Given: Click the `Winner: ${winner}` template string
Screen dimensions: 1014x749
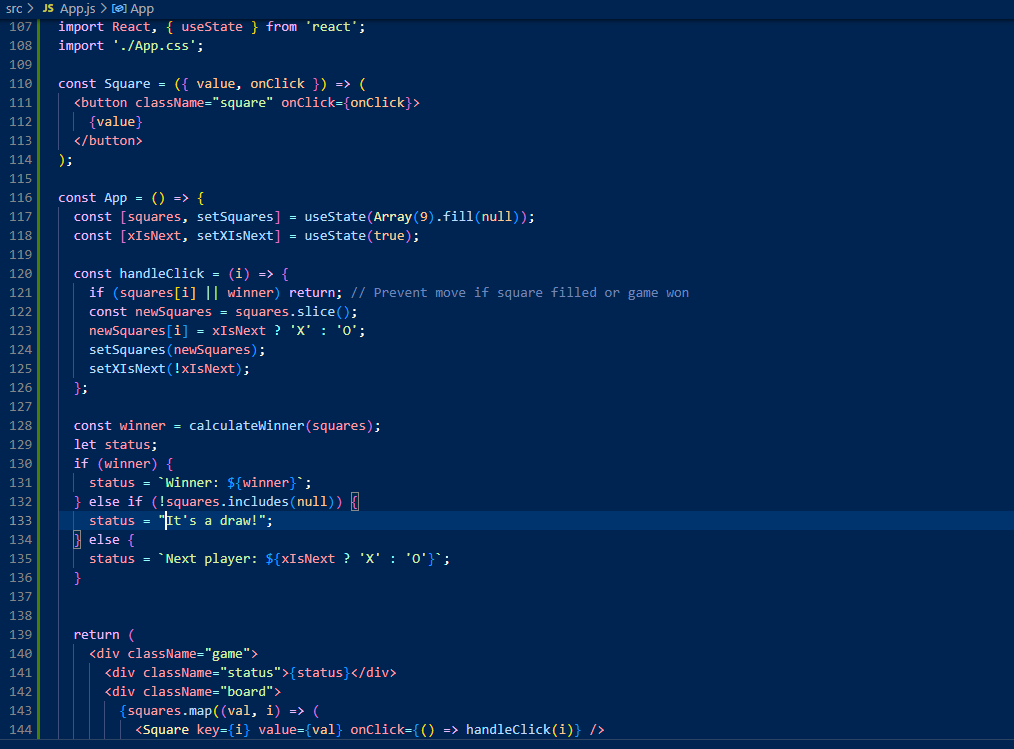Looking at the screenshot, I should [231, 483].
